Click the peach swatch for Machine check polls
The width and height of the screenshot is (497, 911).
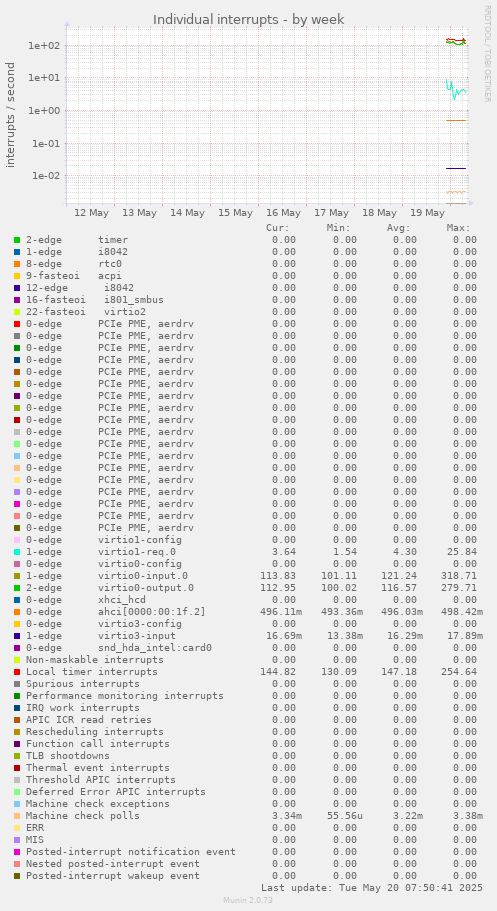click(17, 816)
